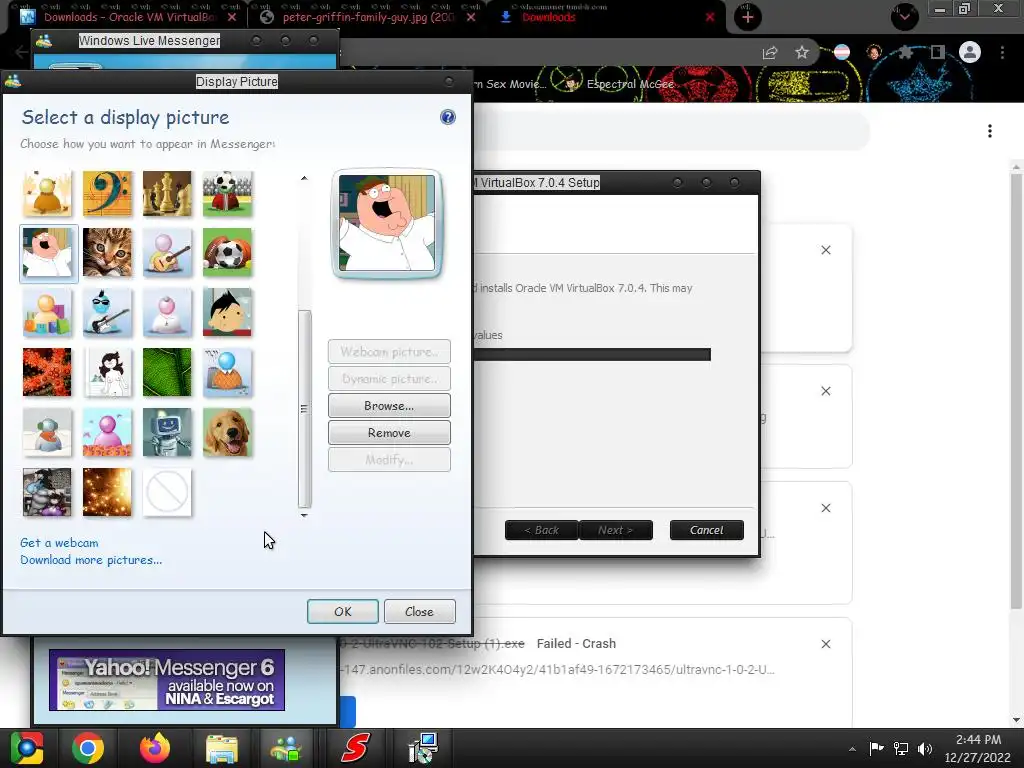Viewport: 1024px width, 768px height.
Task: Choose the kitten display picture
Action: coord(107,253)
